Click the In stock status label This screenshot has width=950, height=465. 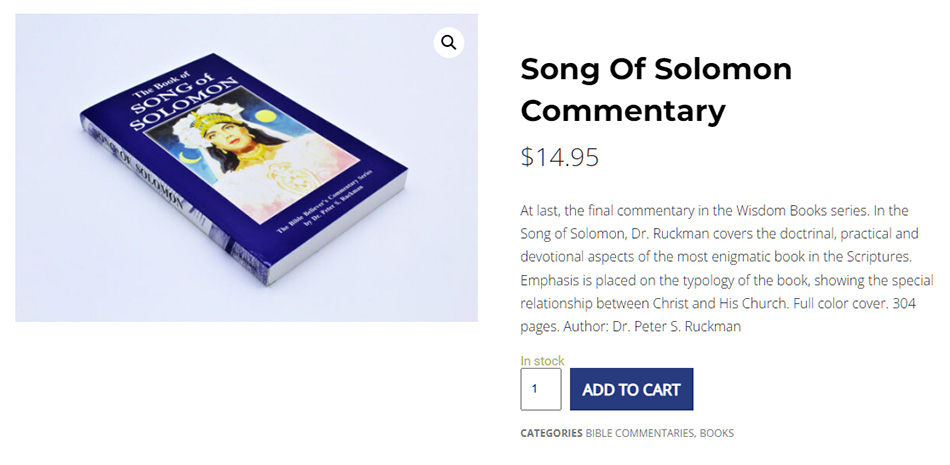tap(542, 361)
